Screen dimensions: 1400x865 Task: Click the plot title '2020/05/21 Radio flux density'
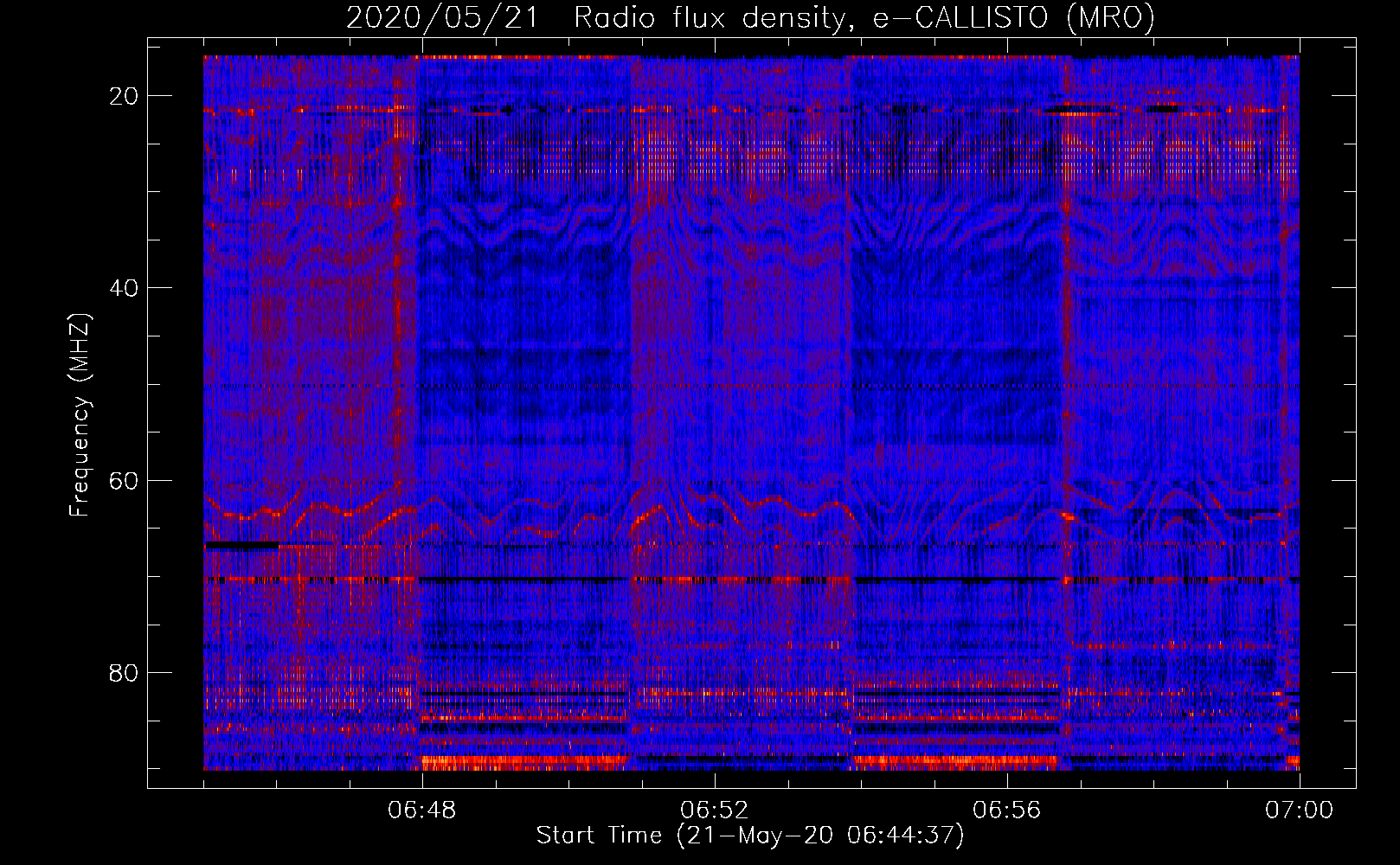point(750,17)
